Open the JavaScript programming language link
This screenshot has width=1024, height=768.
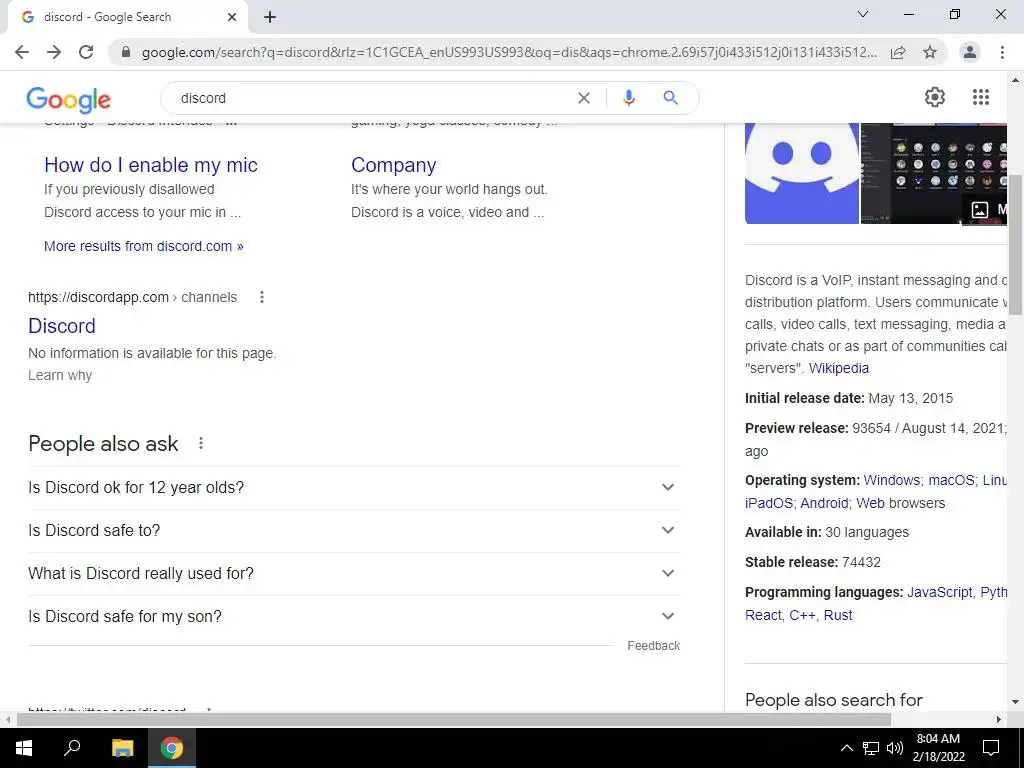click(939, 592)
